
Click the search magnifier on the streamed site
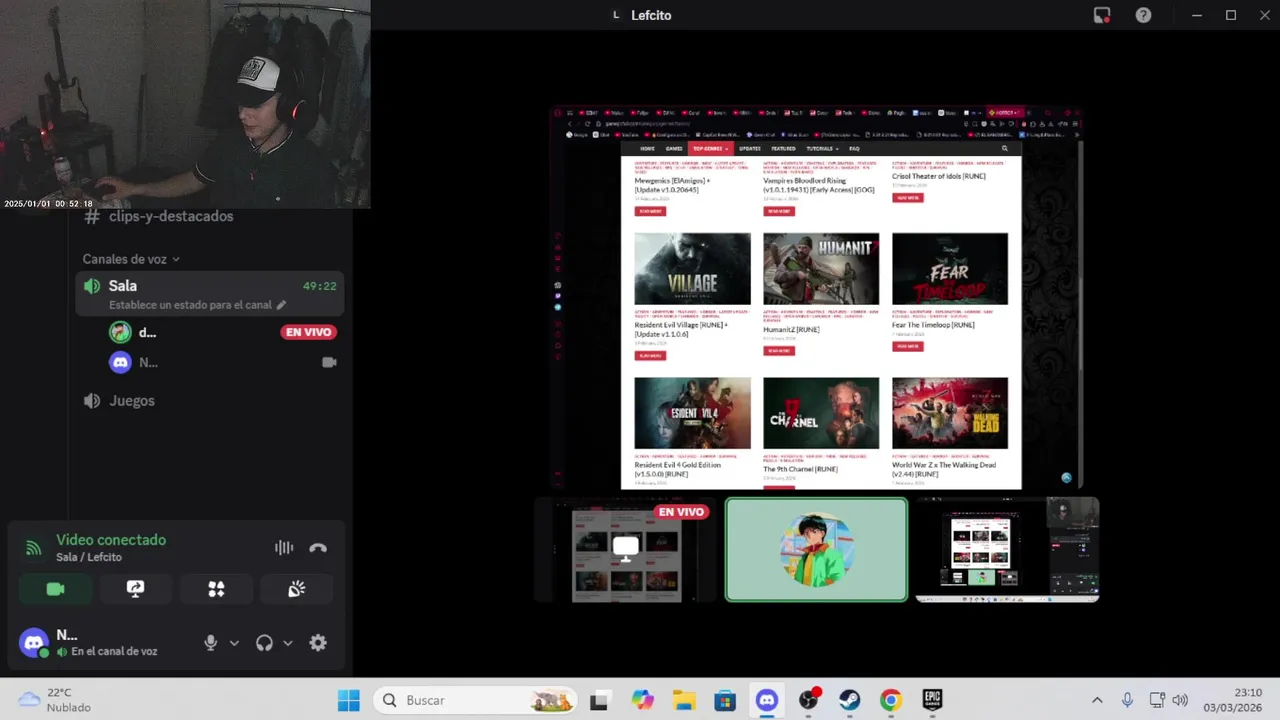[1004, 148]
